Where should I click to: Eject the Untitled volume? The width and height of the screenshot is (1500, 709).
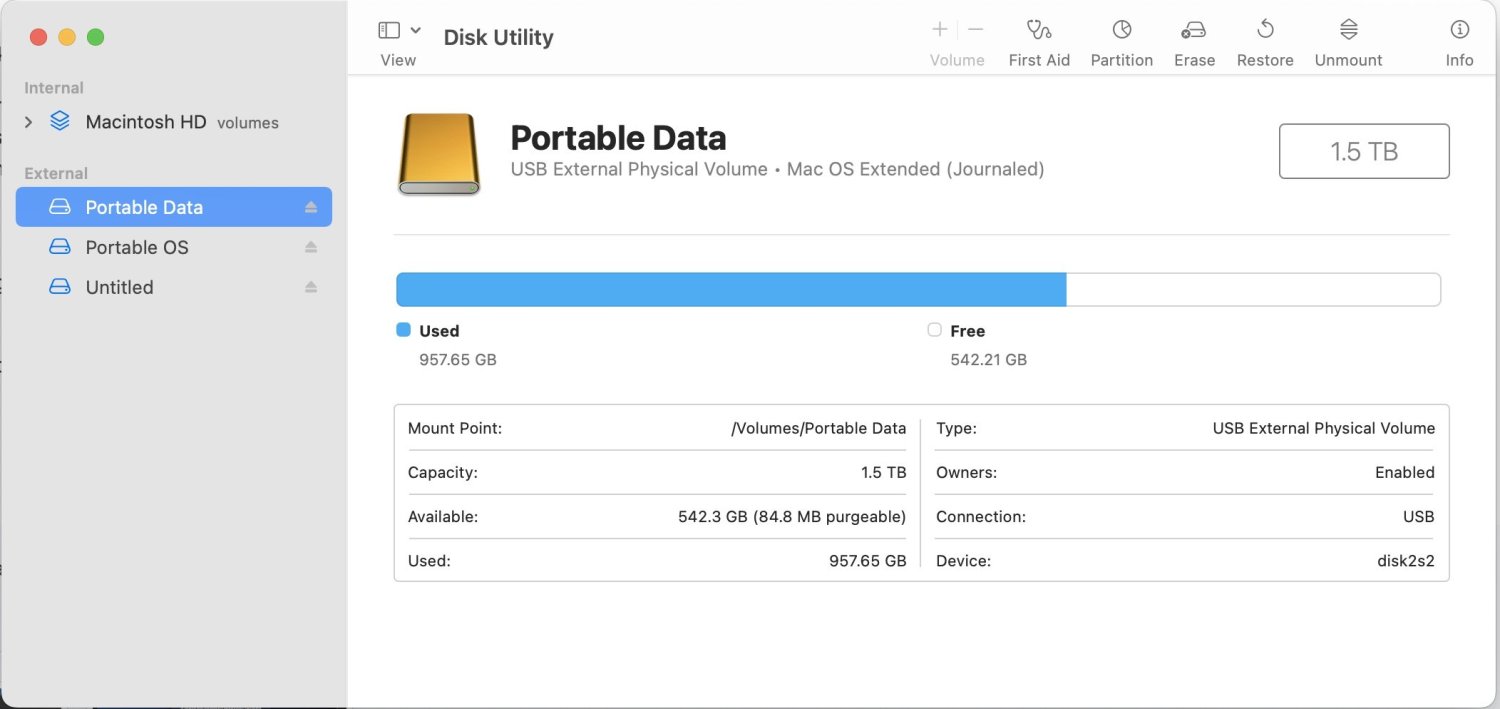311,287
